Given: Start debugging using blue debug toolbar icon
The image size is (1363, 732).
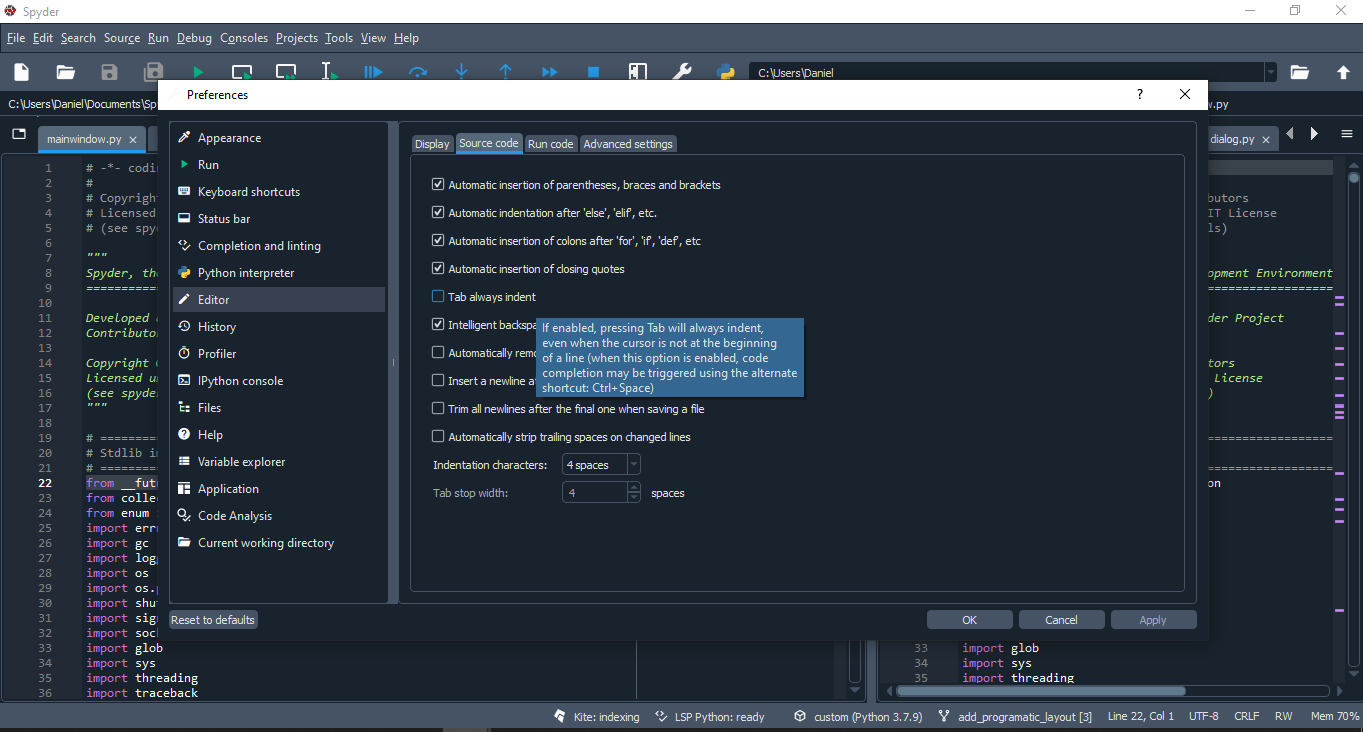Looking at the screenshot, I should (373, 71).
